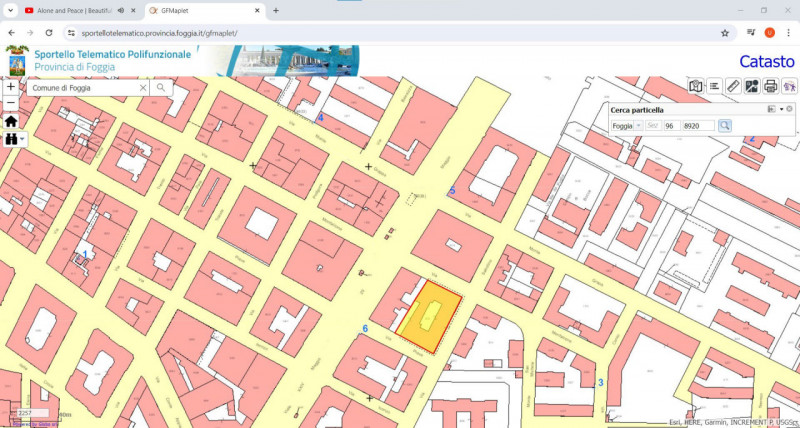Click the Esri HERE Garmin attribution text
This screenshot has width=800, height=428.
pos(734,422)
